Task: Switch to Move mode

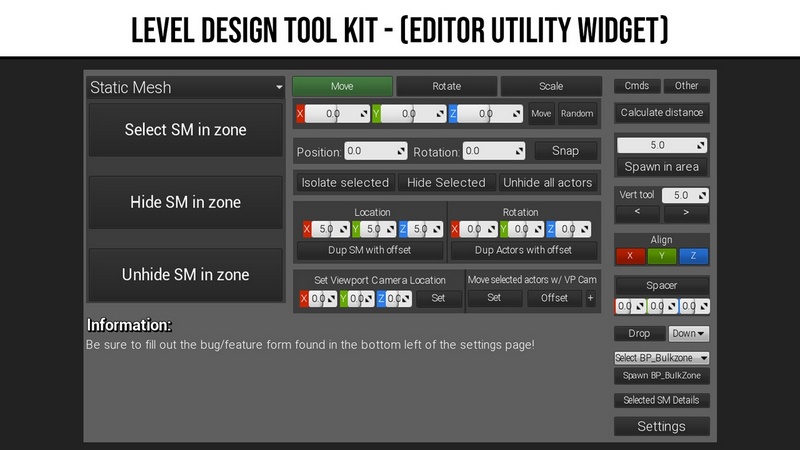Action: point(342,86)
